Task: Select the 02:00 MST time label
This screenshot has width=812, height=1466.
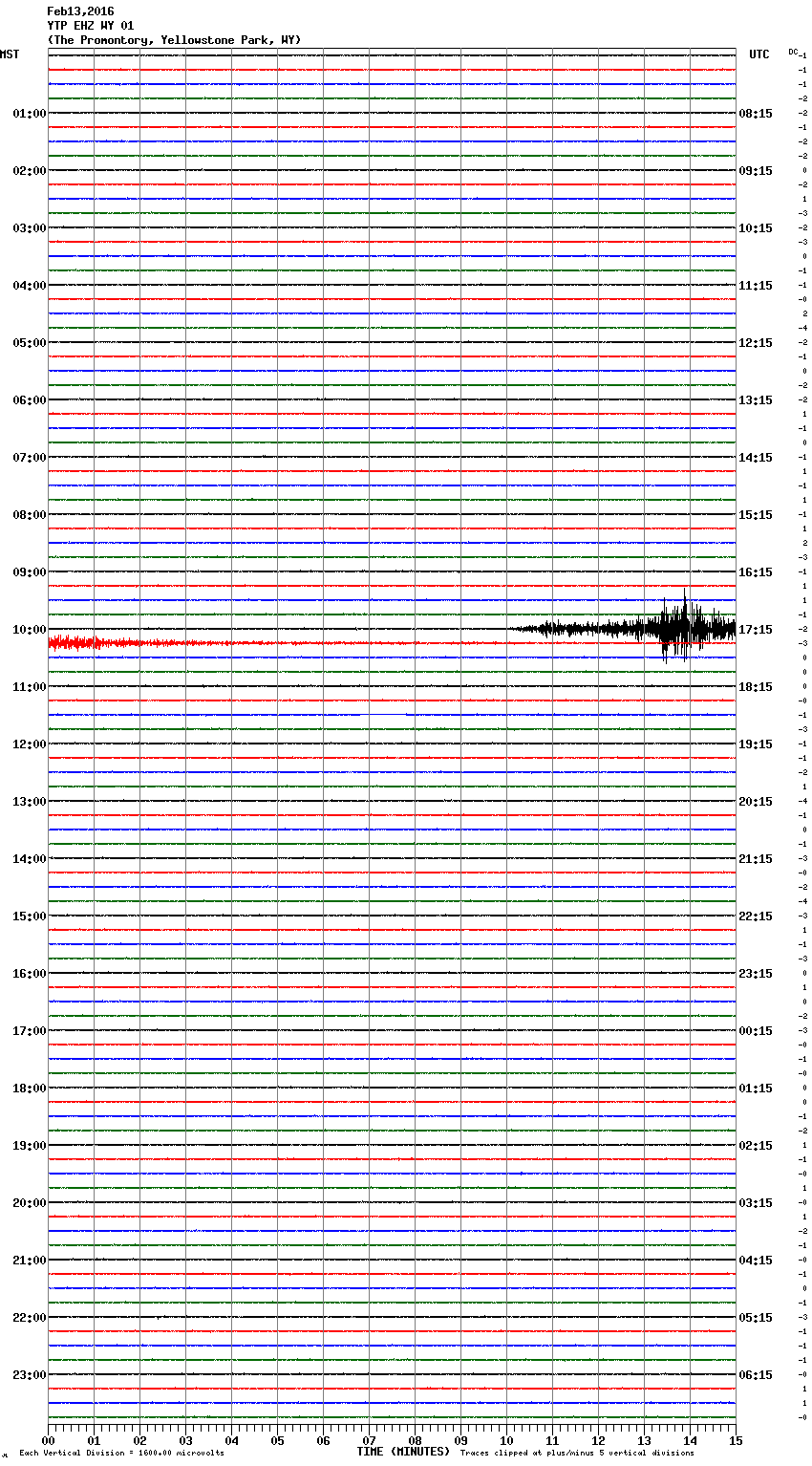Action: (29, 171)
